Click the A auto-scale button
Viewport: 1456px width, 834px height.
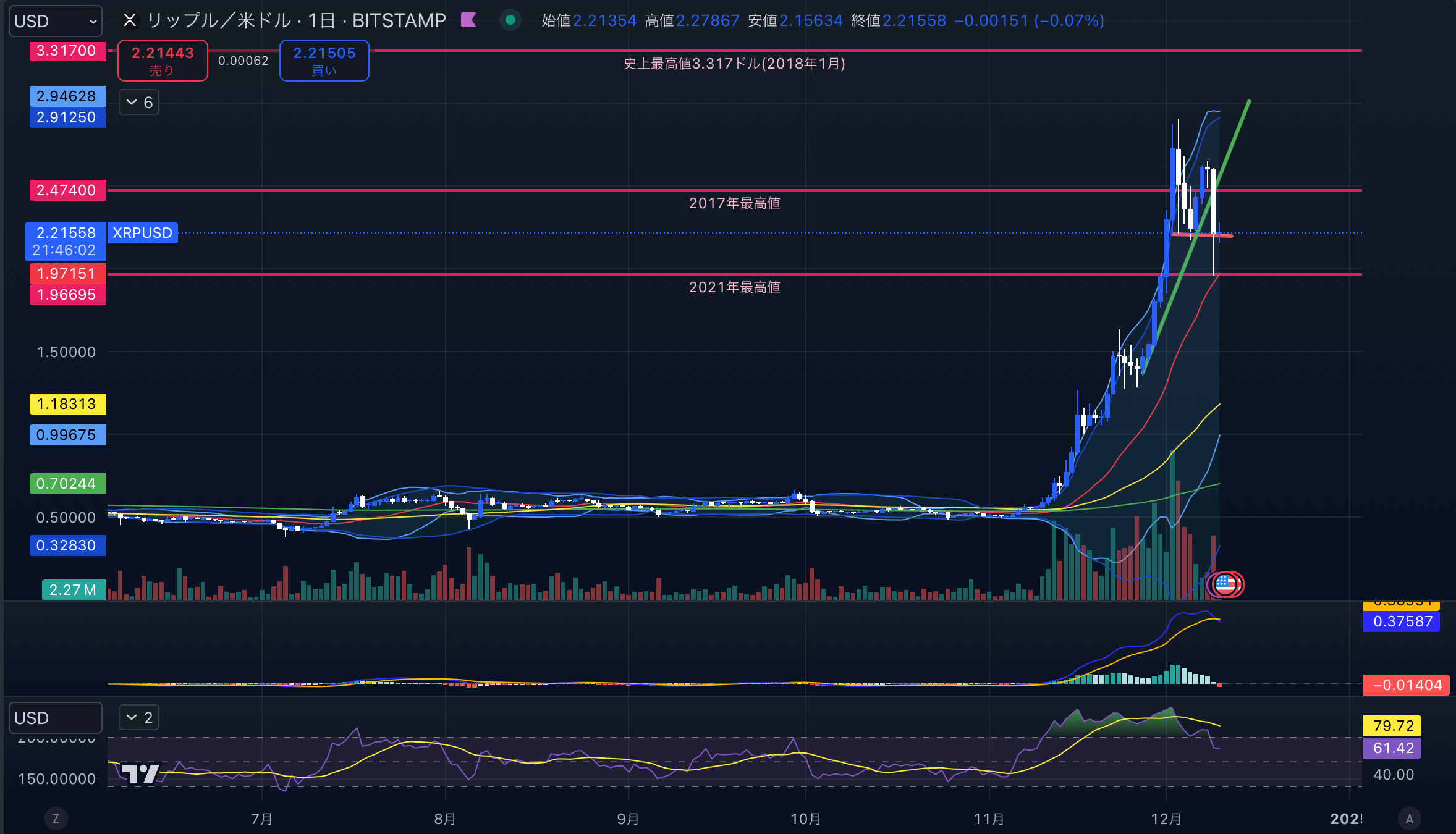(1410, 819)
